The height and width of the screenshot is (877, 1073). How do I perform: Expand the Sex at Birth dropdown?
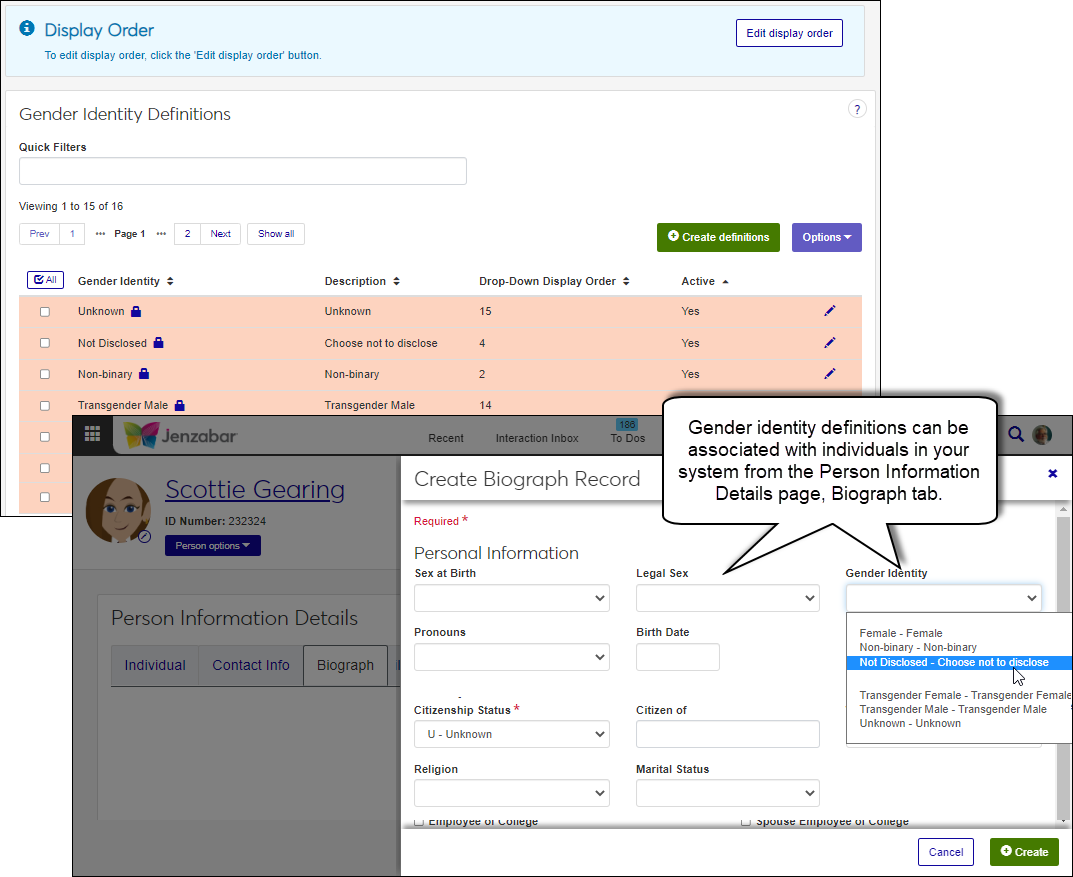pyautogui.click(x=511, y=598)
